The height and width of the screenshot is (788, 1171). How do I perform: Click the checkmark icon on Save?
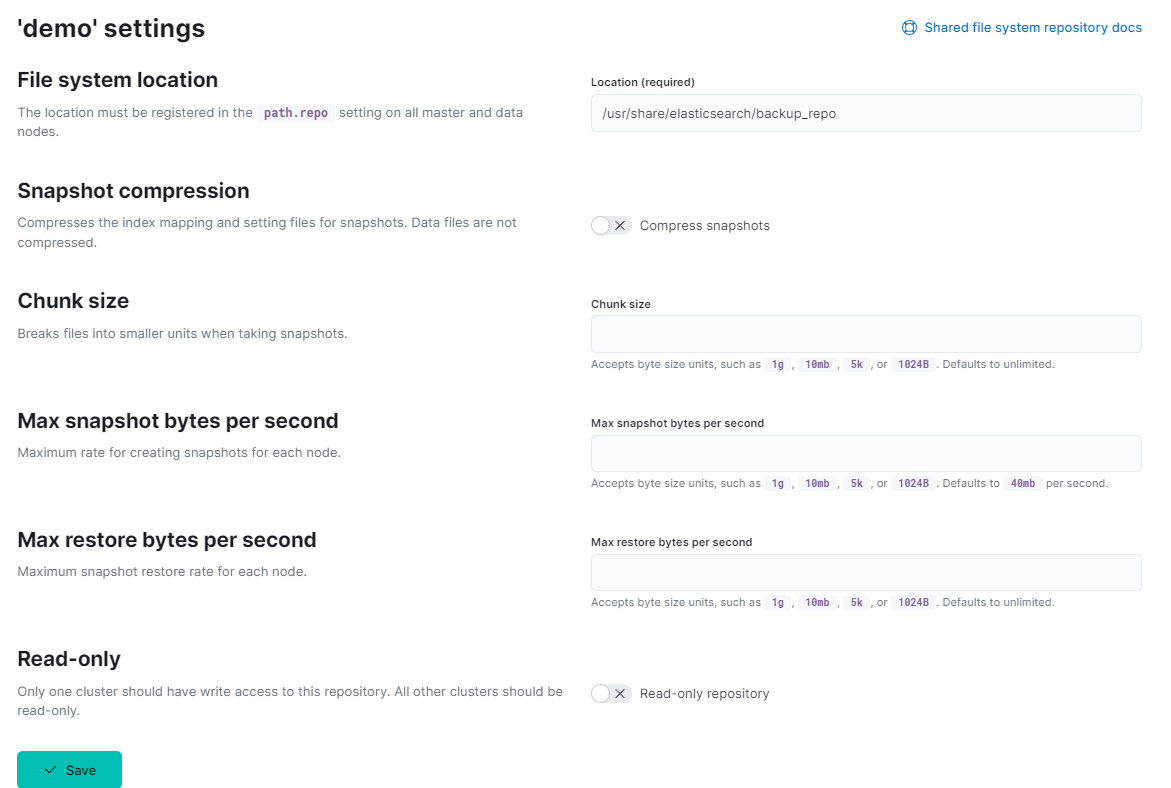(51, 770)
